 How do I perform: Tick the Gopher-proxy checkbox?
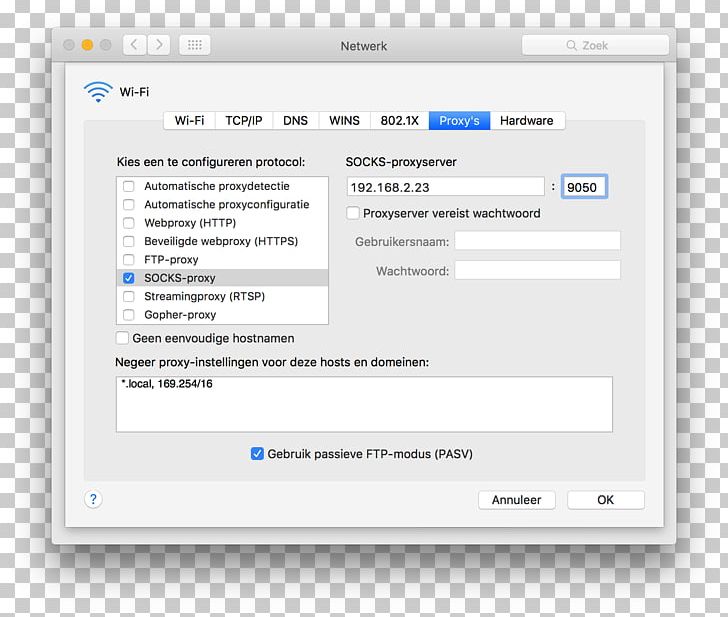click(129, 315)
